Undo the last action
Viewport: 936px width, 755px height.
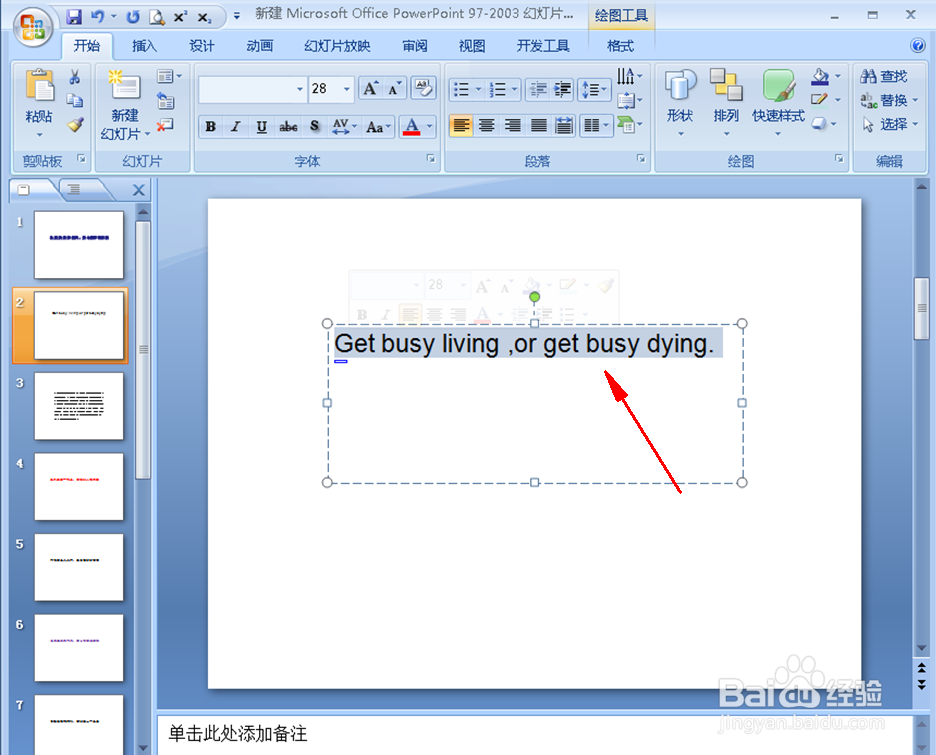click(98, 17)
